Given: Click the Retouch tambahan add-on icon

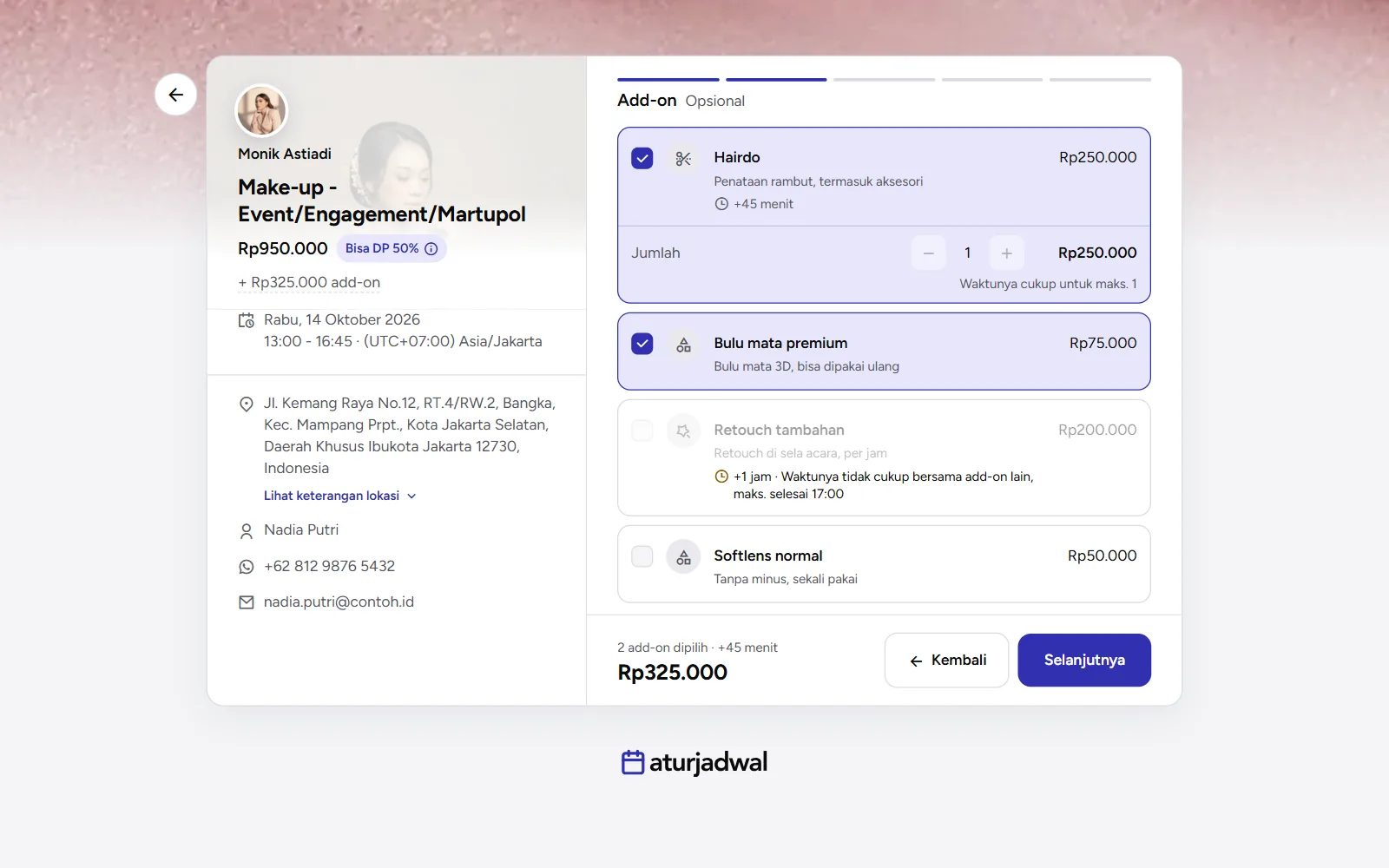Looking at the screenshot, I should coord(683,431).
